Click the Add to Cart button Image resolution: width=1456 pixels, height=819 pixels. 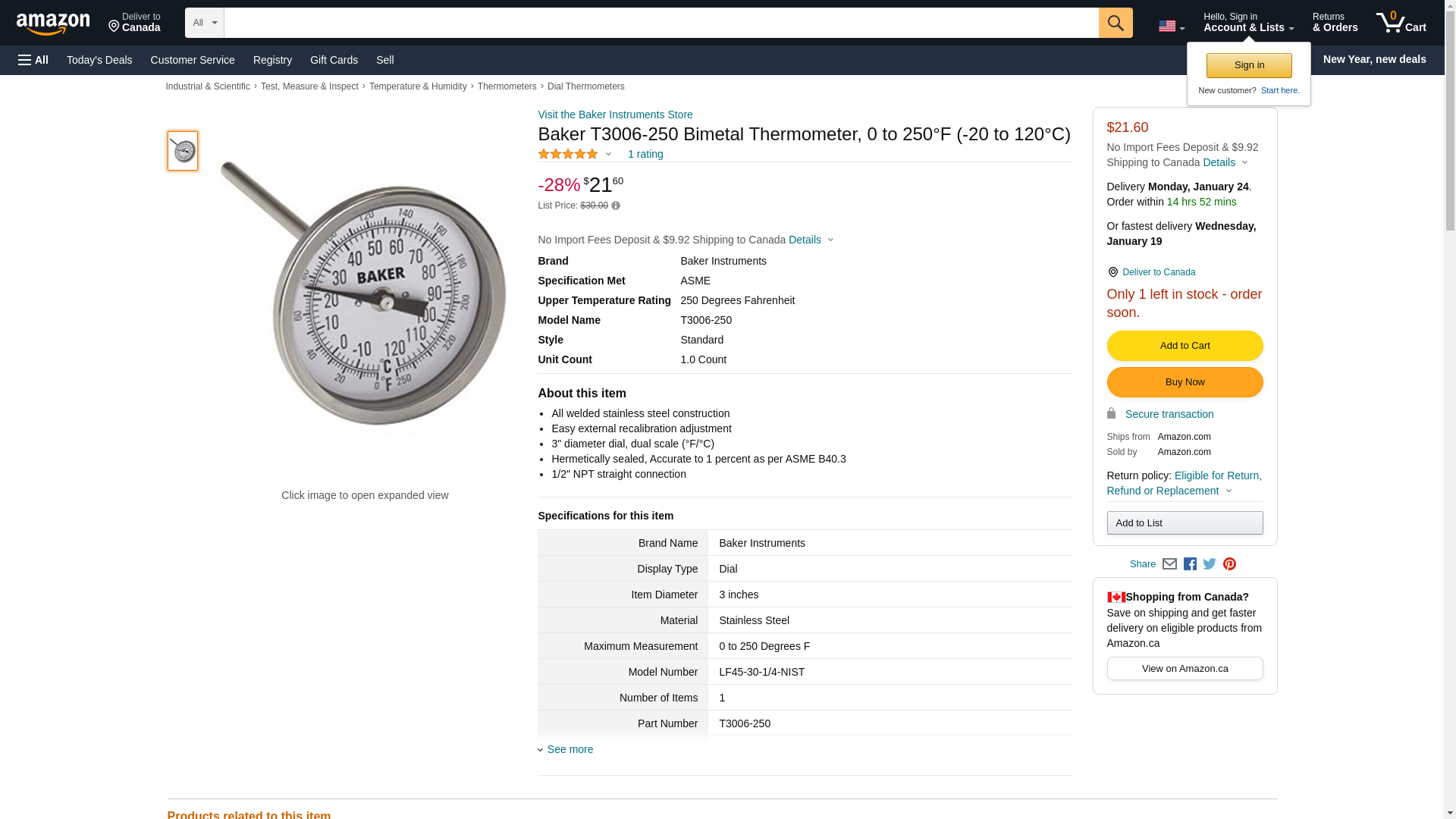(1185, 346)
